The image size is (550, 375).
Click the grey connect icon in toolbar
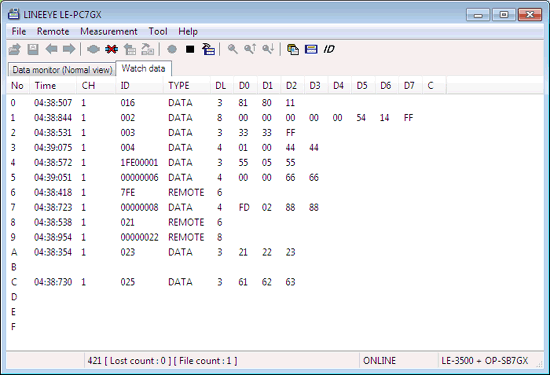click(x=93, y=49)
